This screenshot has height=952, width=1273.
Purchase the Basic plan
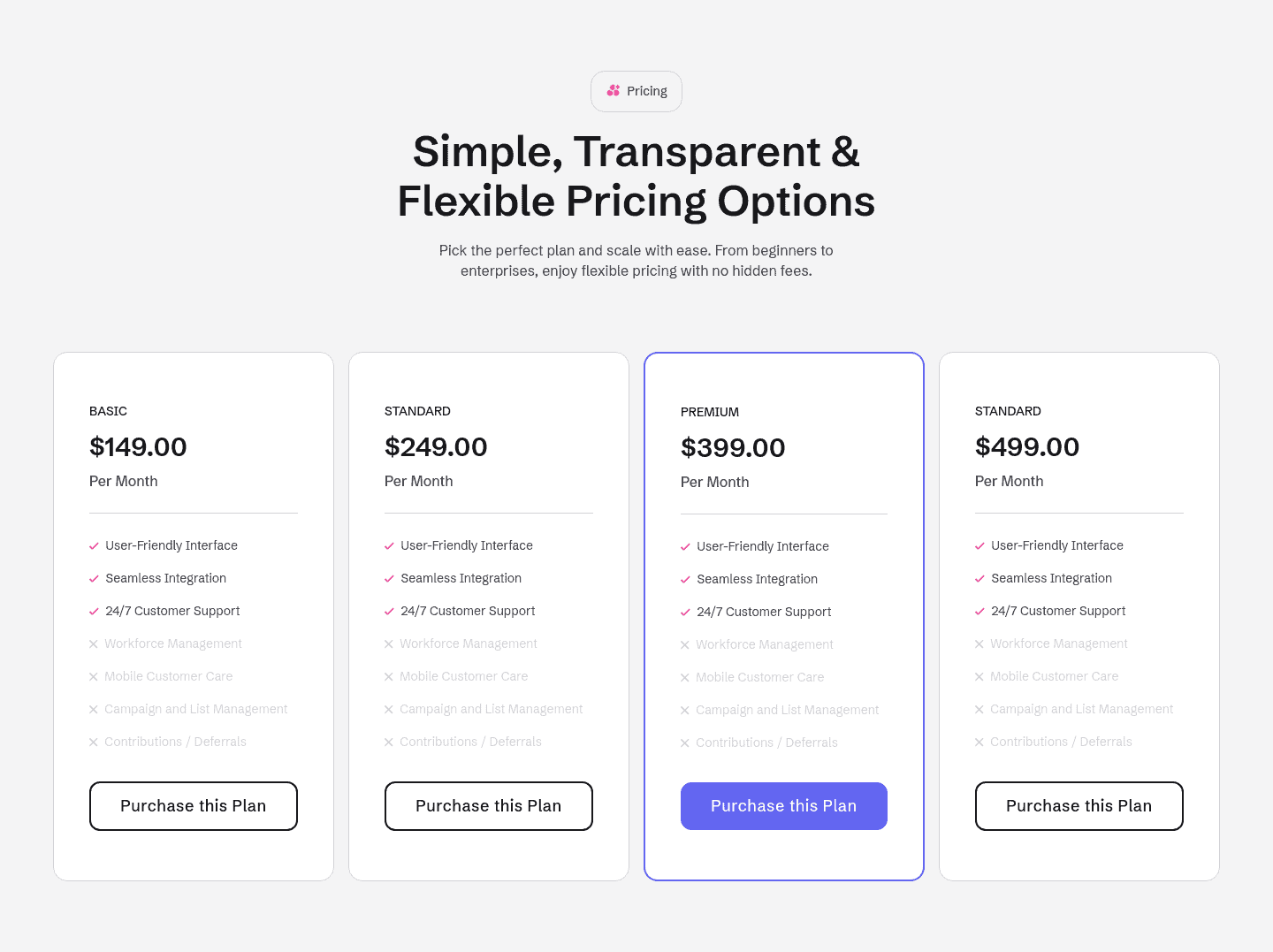pyautogui.click(x=193, y=805)
